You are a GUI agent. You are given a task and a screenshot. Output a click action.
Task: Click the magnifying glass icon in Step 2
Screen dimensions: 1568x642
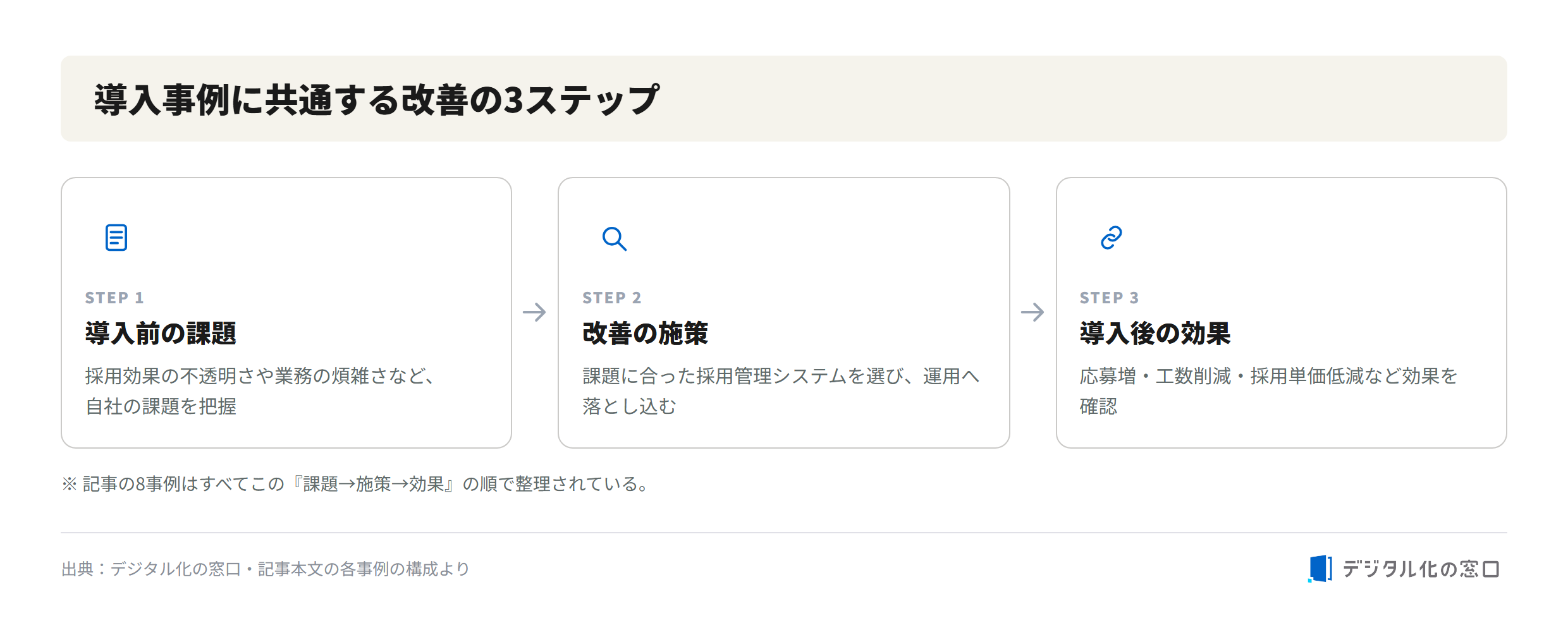pyautogui.click(x=614, y=238)
